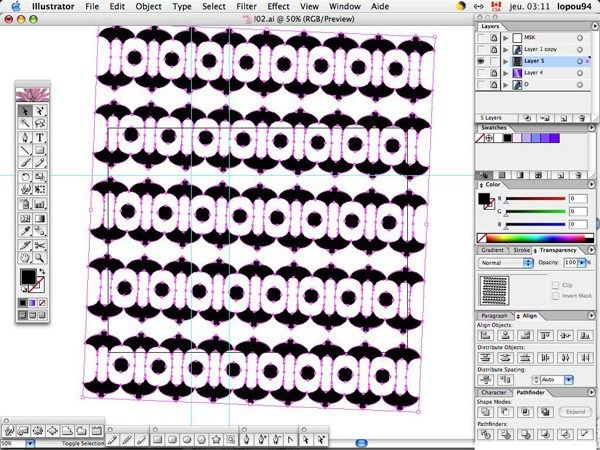Open the Normal blend mode dropdown
This screenshot has width=600, height=450.
[x=506, y=262]
